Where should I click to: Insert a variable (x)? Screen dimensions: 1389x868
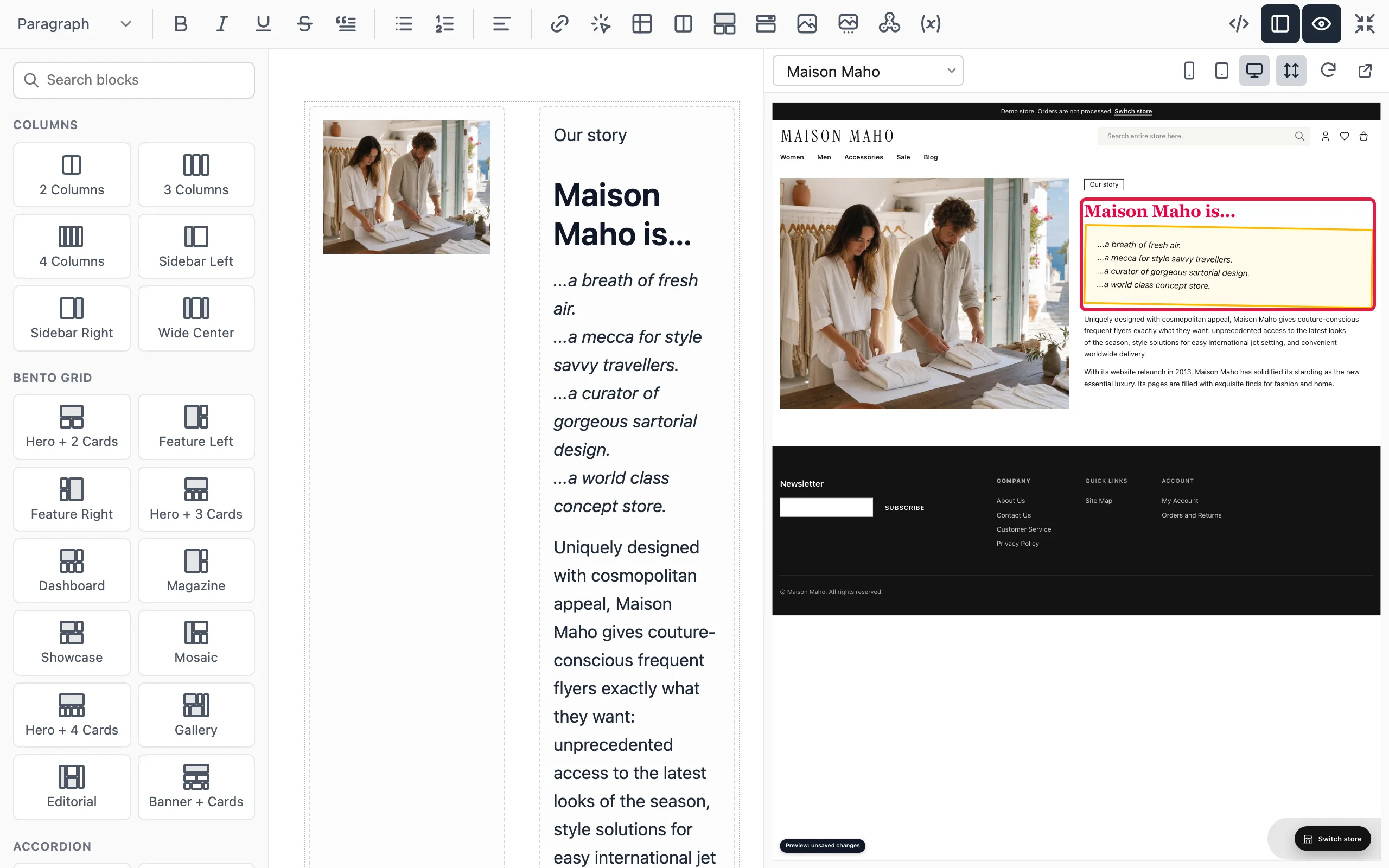click(x=931, y=23)
